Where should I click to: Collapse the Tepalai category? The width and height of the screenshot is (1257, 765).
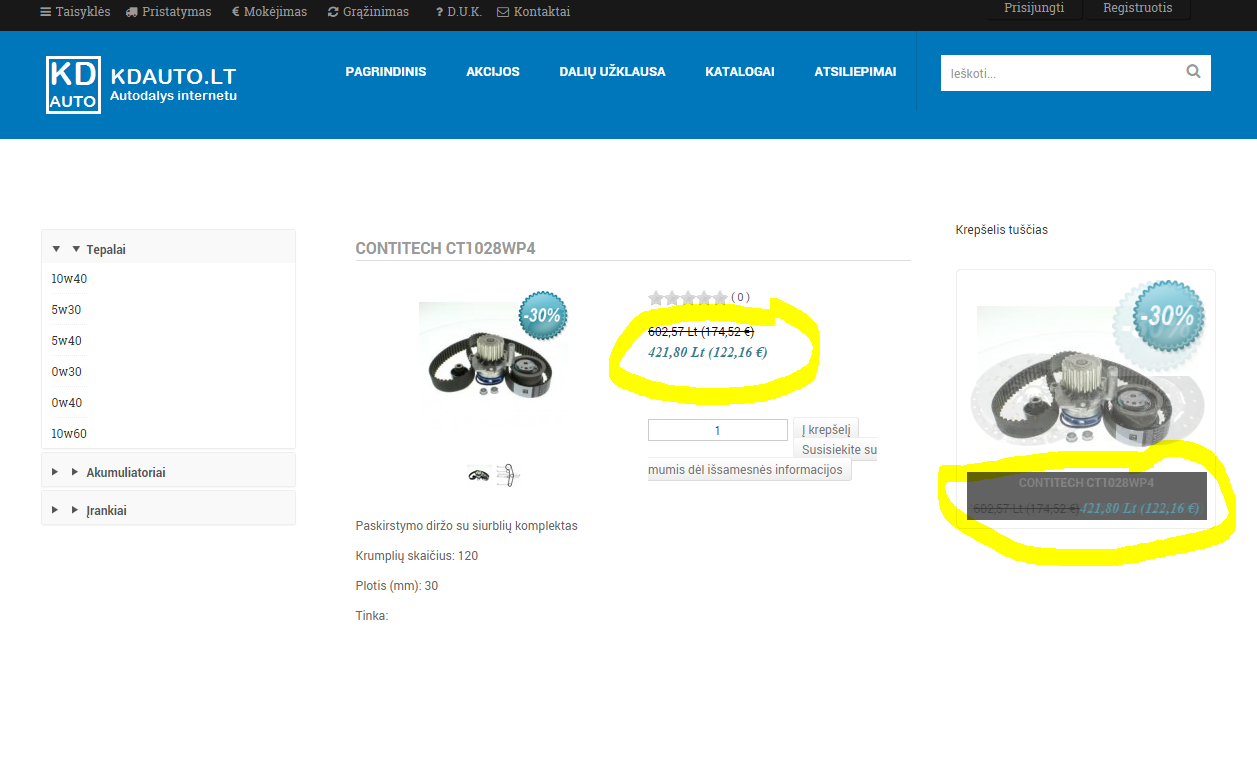pos(168,249)
